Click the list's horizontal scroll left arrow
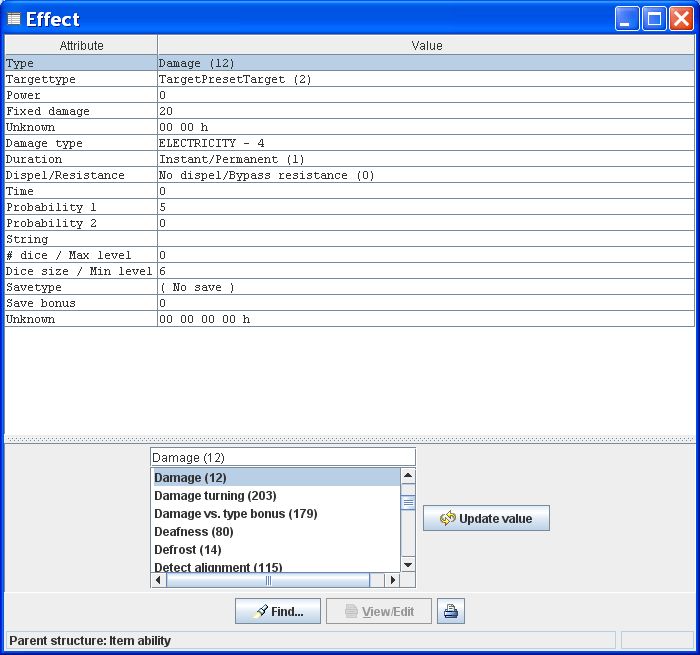Viewport: 700px width, 655px height. coord(158,580)
